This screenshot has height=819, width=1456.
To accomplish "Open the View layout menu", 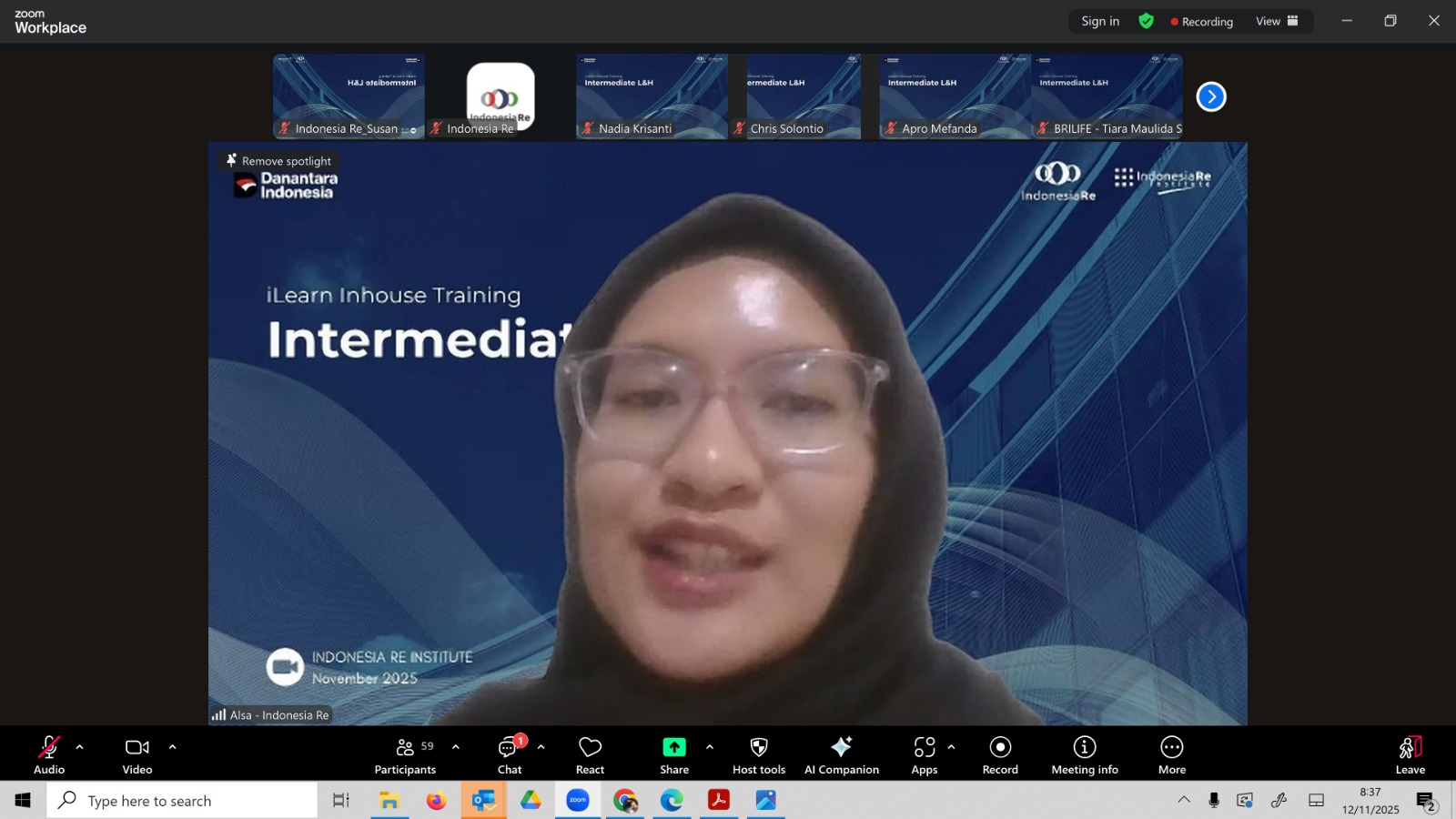I will [1277, 21].
